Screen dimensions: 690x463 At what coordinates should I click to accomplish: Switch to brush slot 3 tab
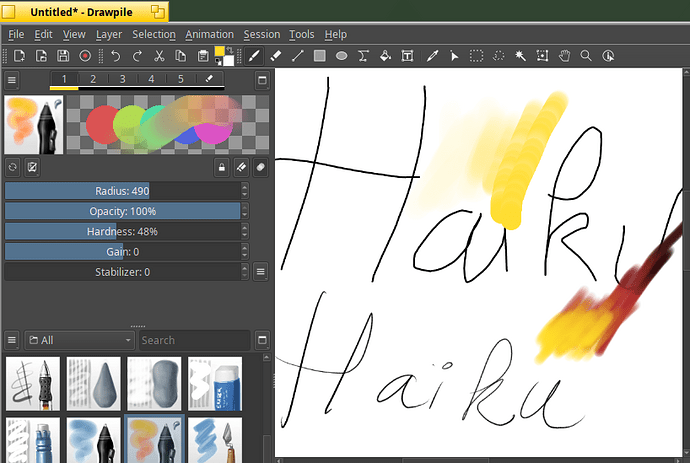(122, 79)
